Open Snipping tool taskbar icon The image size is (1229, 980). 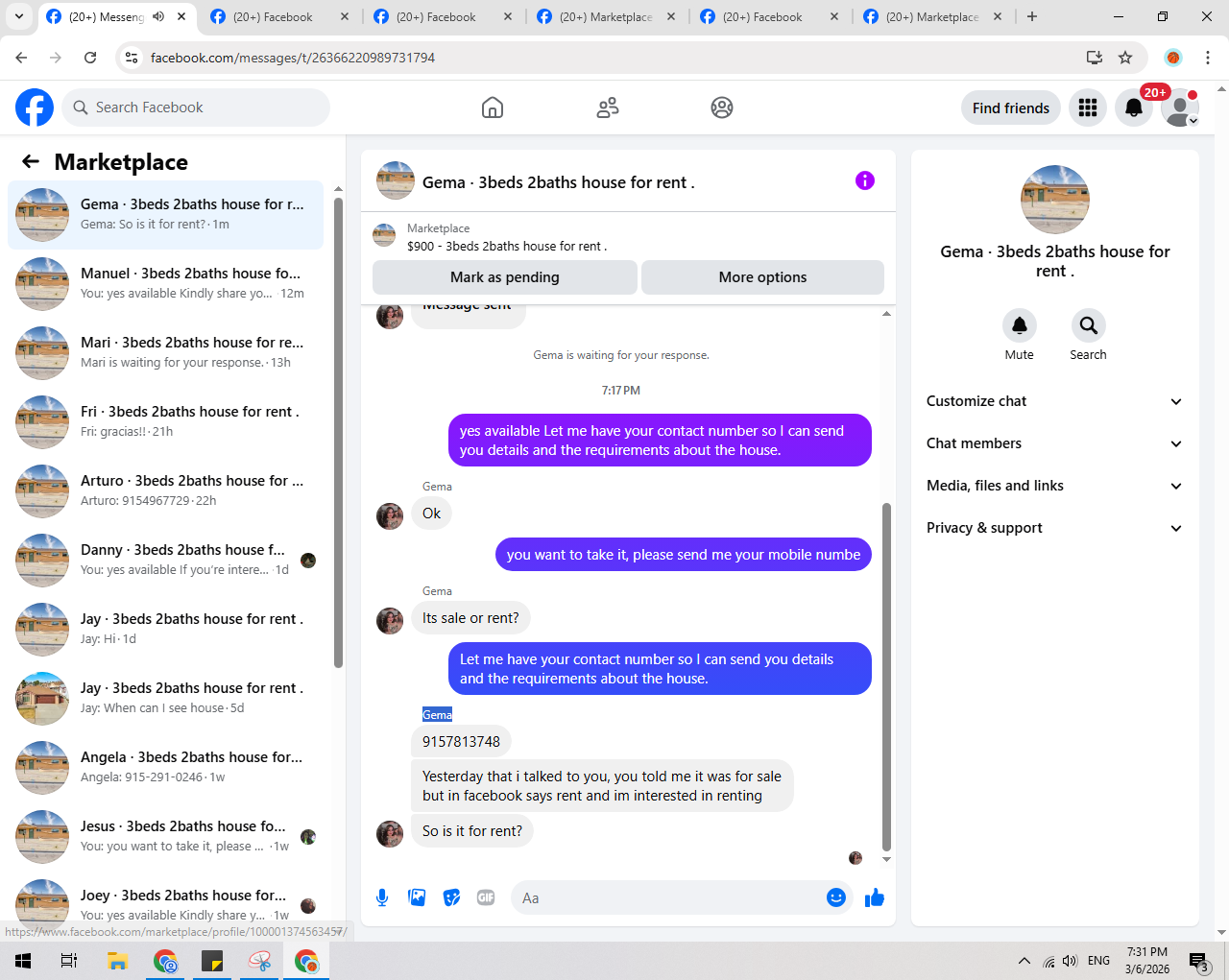pyautogui.click(x=259, y=961)
